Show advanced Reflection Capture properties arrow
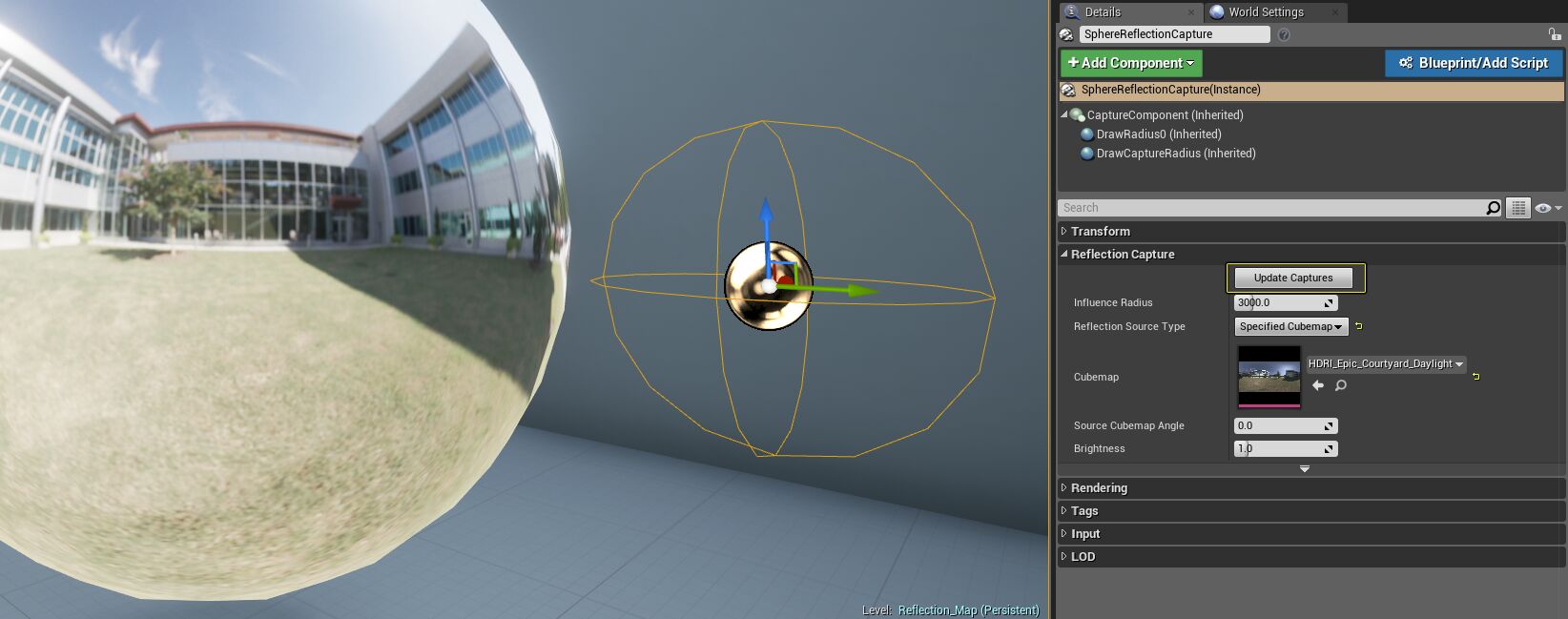1568x619 pixels. pos(1305,468)
